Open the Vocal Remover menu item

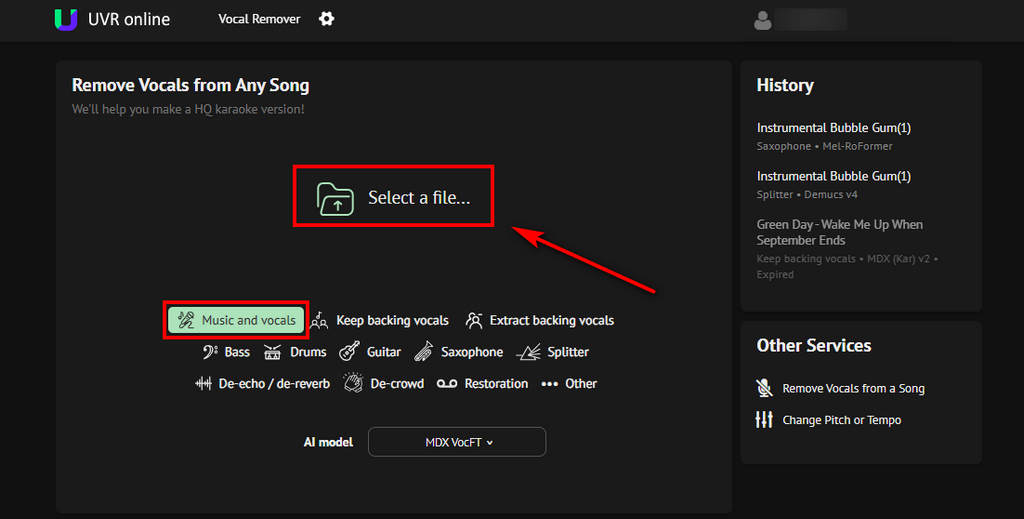point(259,19)
